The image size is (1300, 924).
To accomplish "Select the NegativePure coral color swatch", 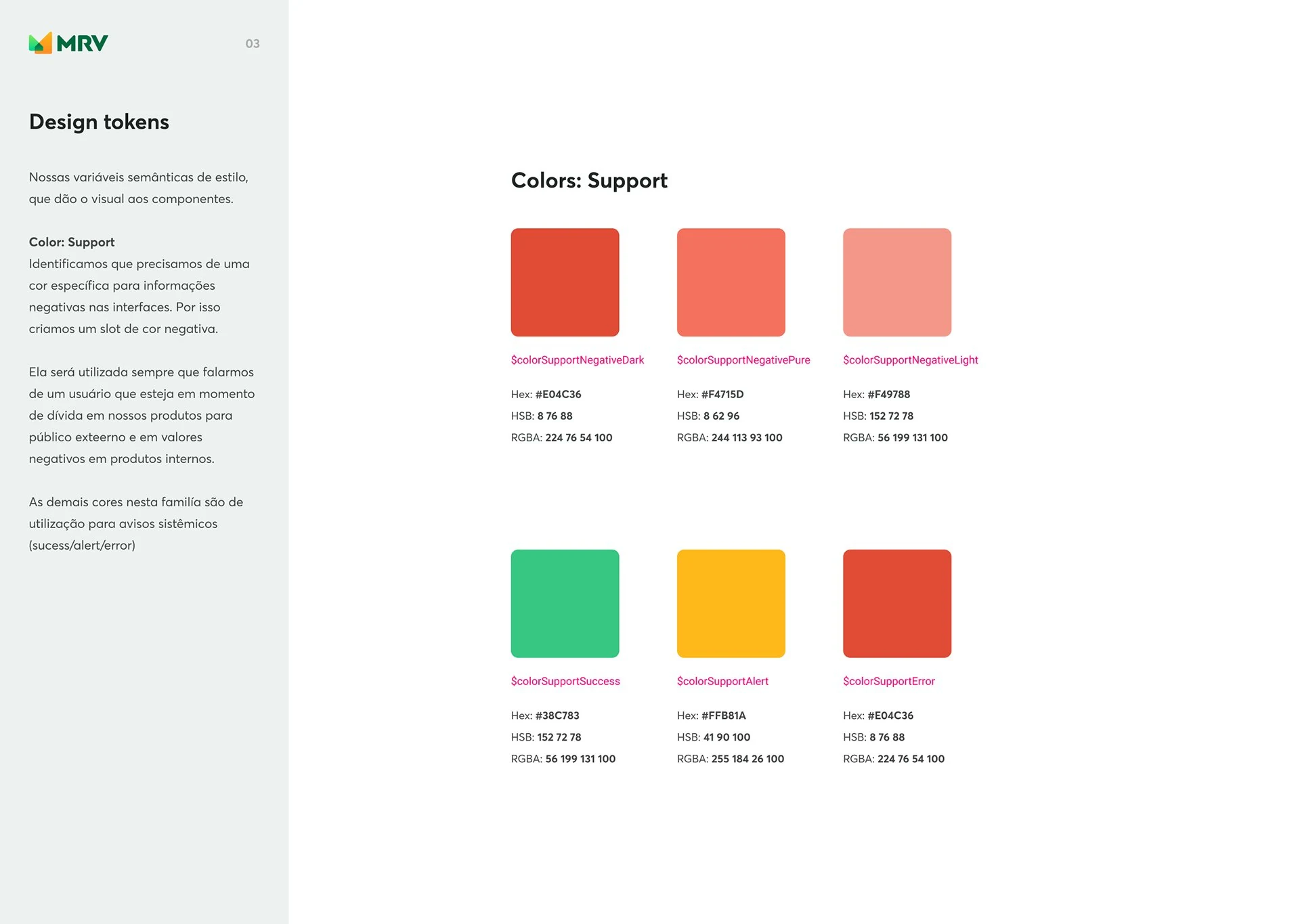I will pos(731,282).
